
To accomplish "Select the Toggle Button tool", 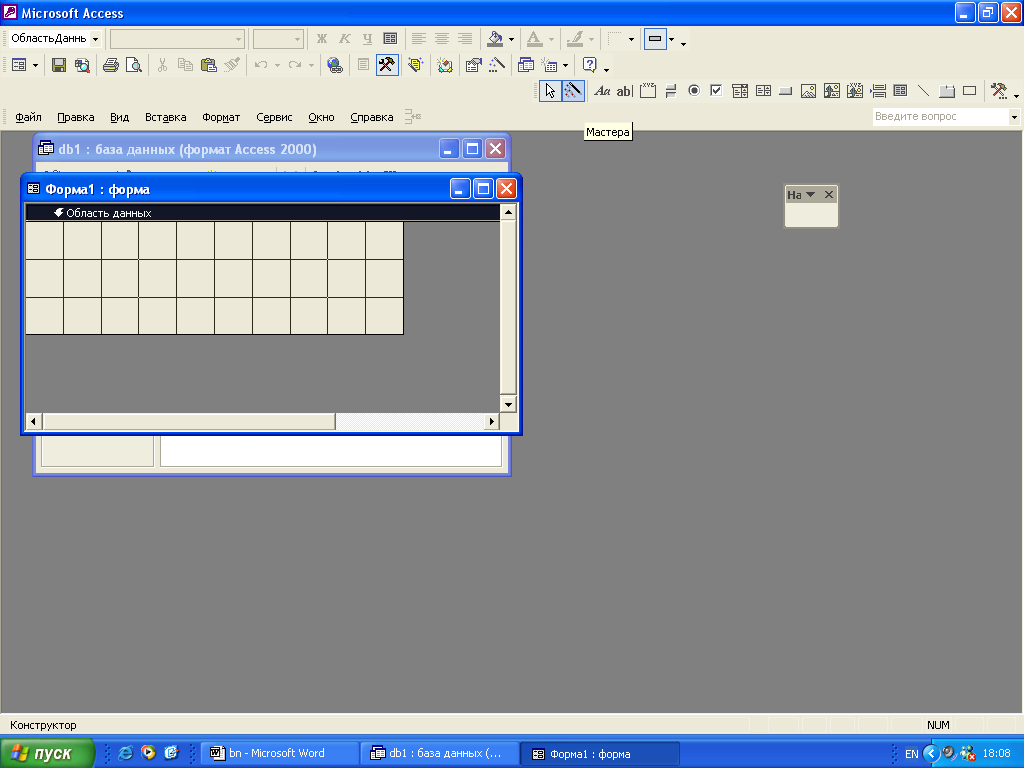I will coord(671,91).
